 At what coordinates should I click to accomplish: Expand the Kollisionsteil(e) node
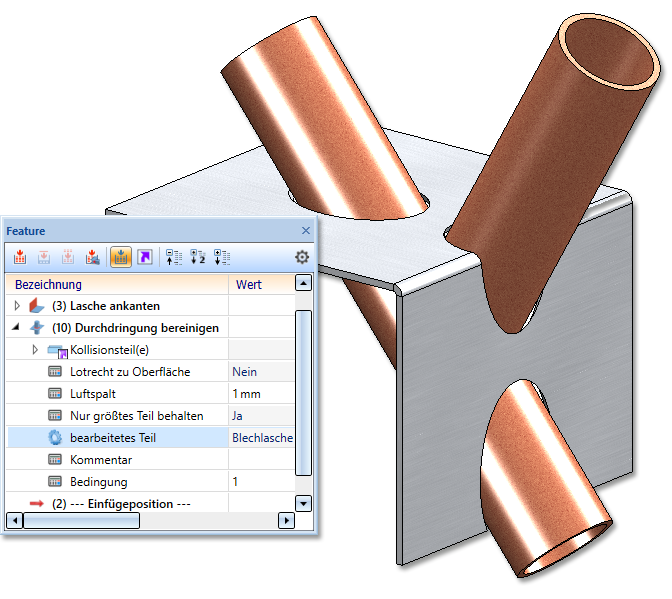[35, 350]
